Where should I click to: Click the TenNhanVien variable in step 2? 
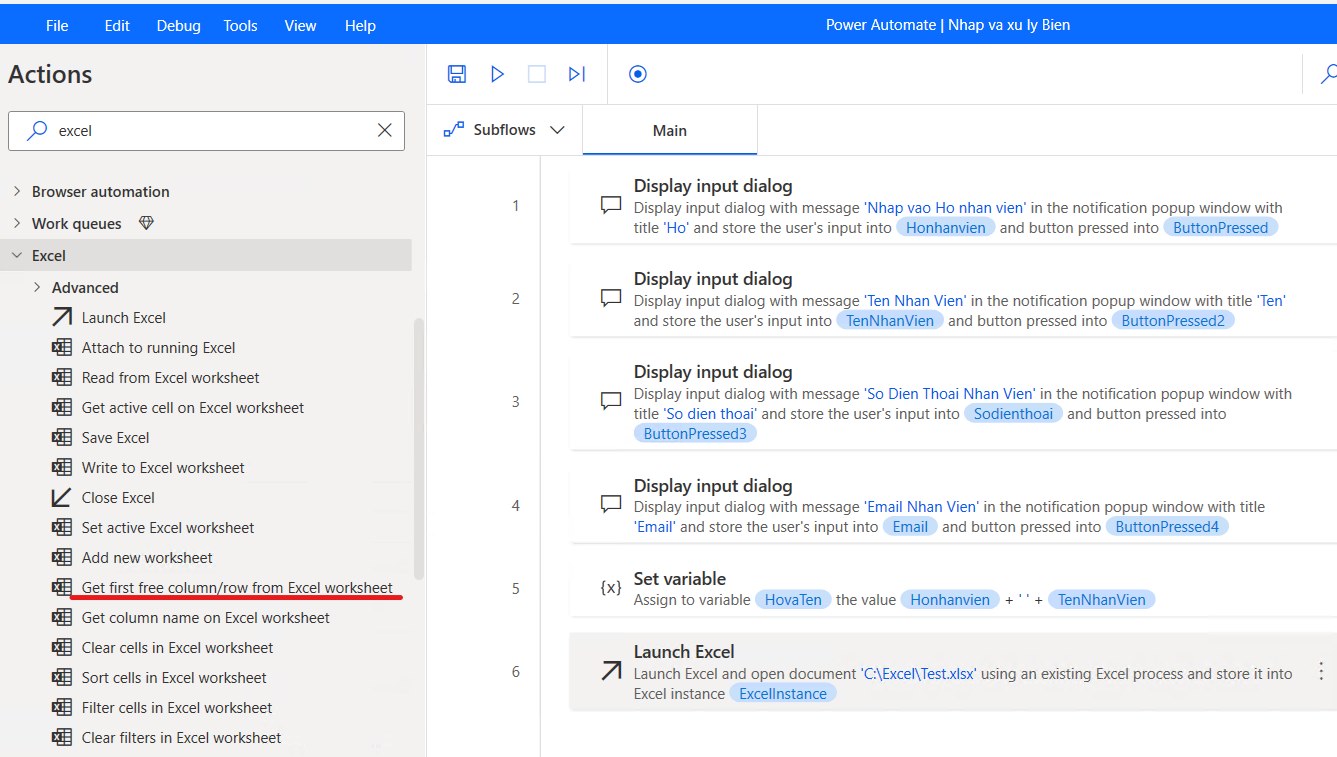(890, 321)
